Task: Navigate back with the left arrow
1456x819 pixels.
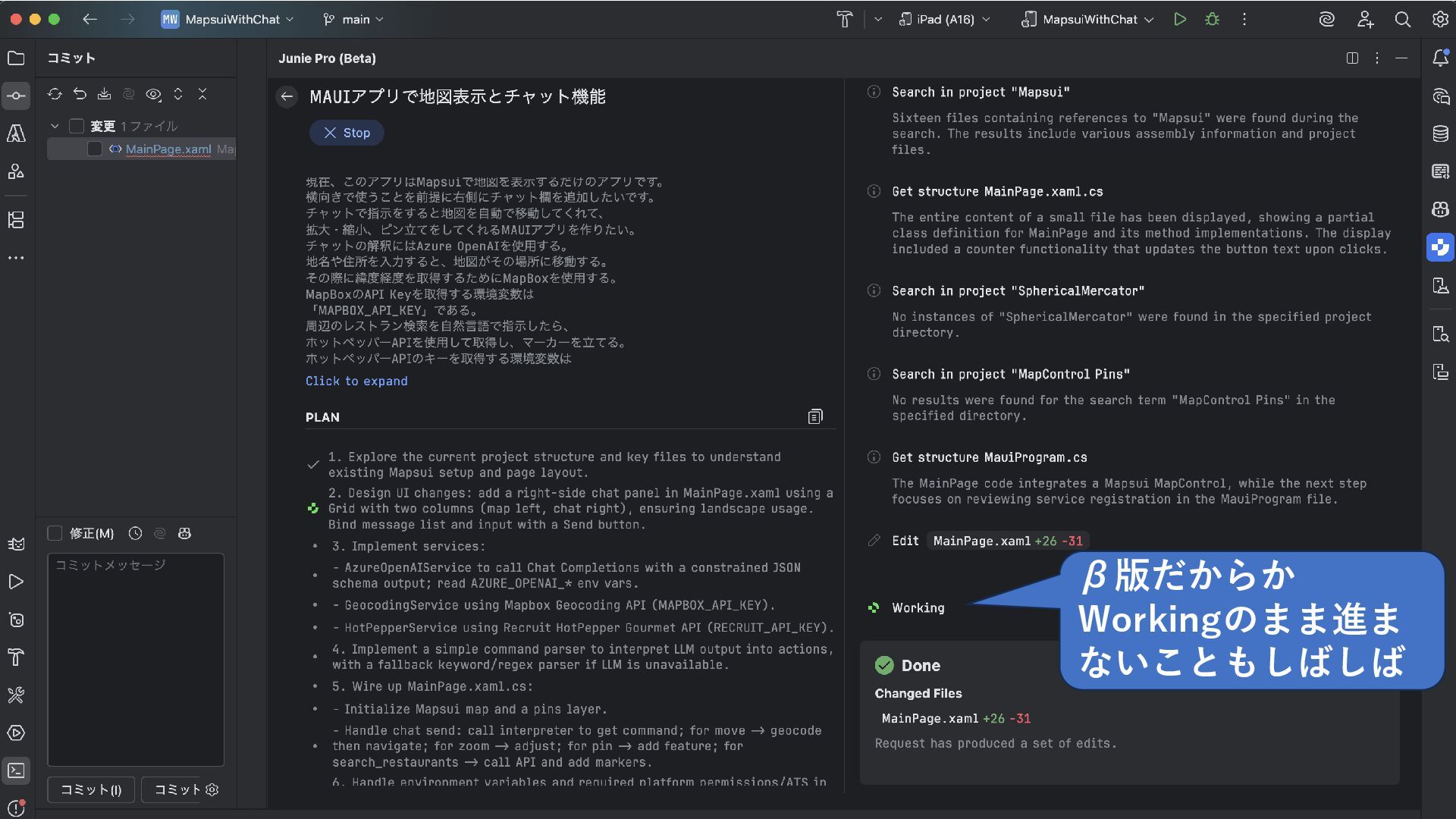Action: pyautogui.click(x=89, y=20)
